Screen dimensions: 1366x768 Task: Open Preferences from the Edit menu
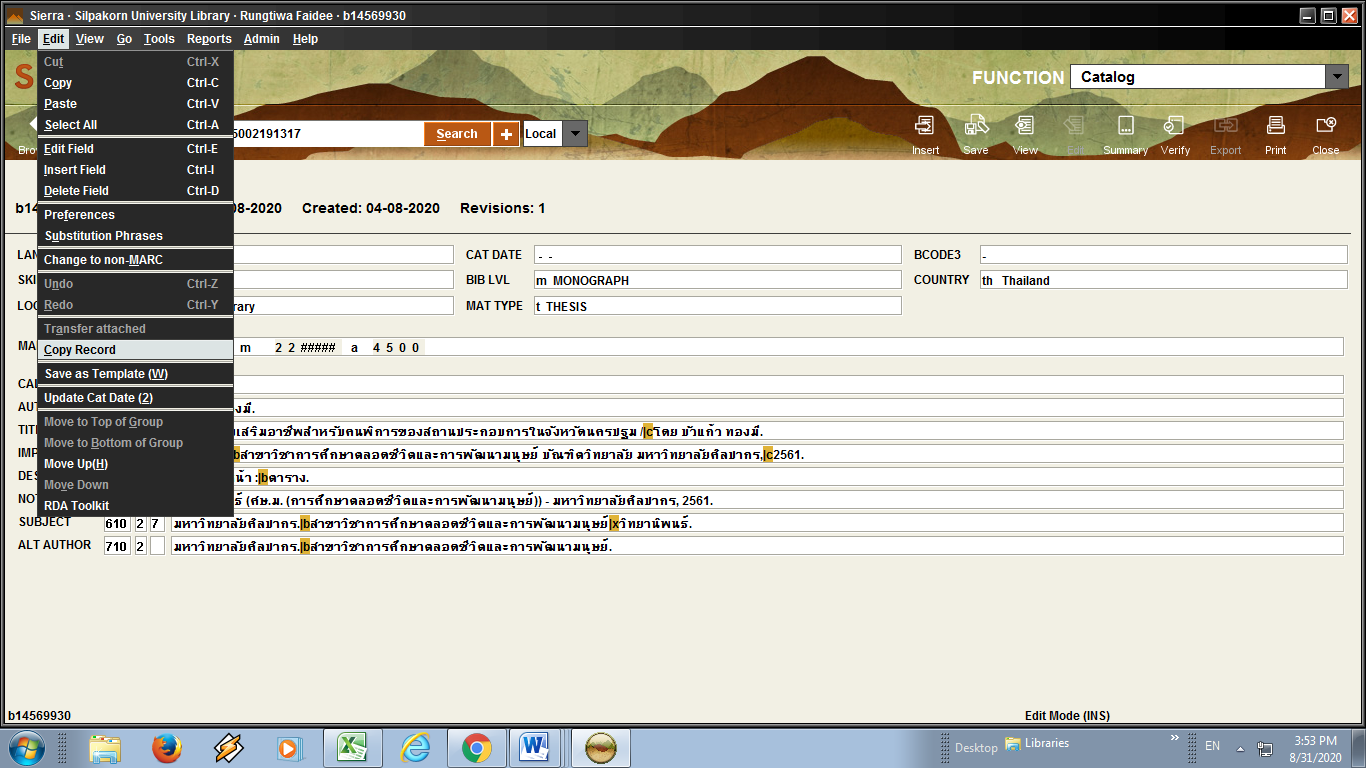tap(135, 215)
